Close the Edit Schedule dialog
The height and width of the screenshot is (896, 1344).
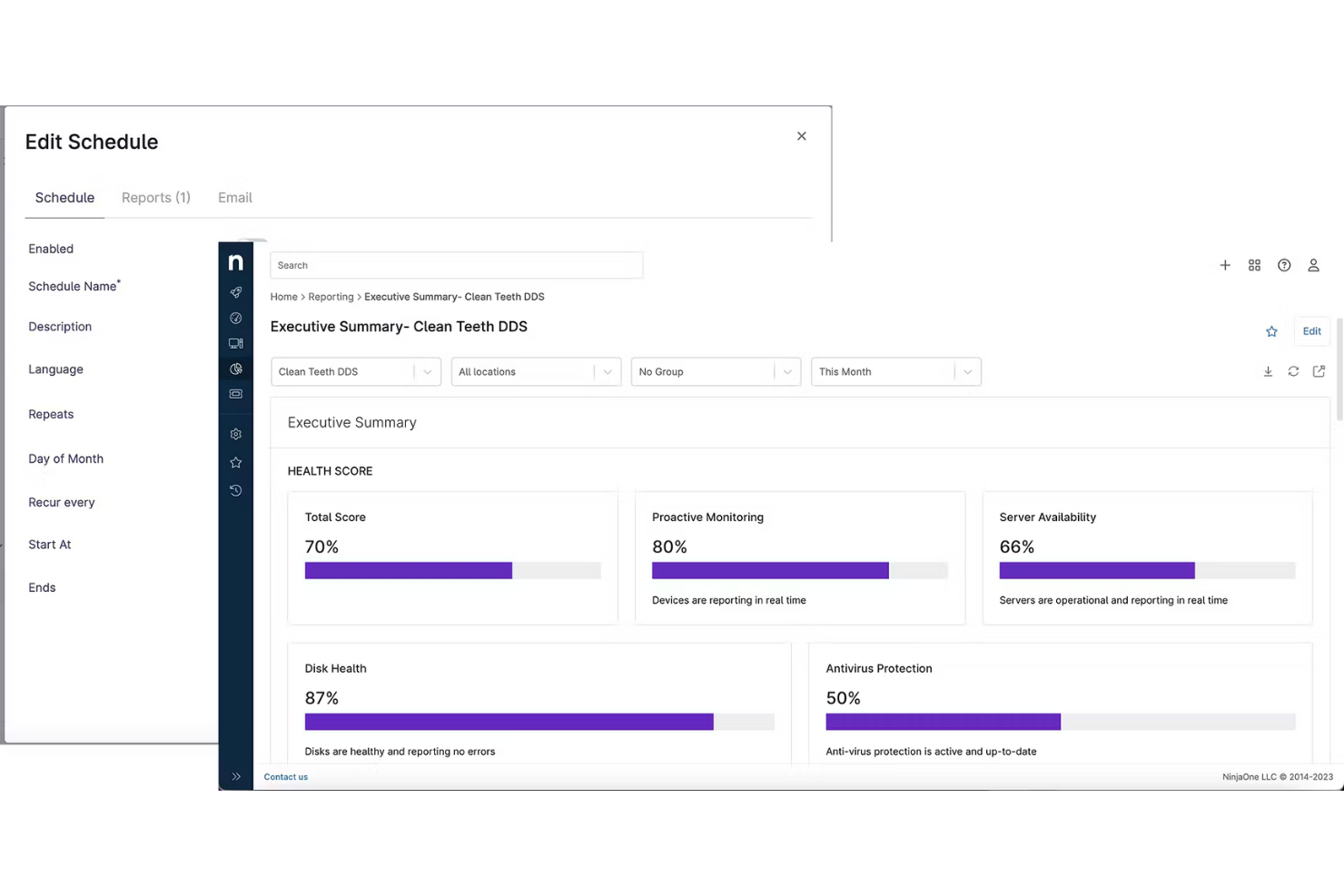coord(801,136)
